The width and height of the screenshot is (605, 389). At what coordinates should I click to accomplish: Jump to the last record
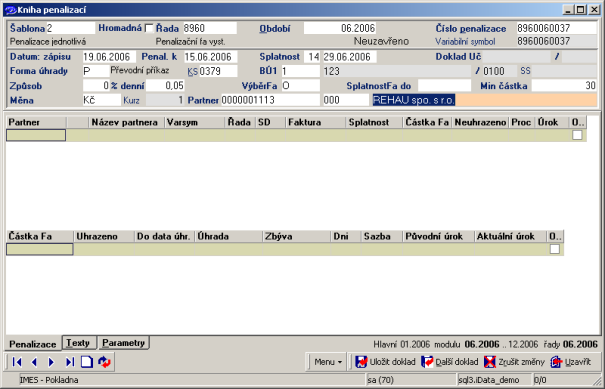tap(69, 362)
